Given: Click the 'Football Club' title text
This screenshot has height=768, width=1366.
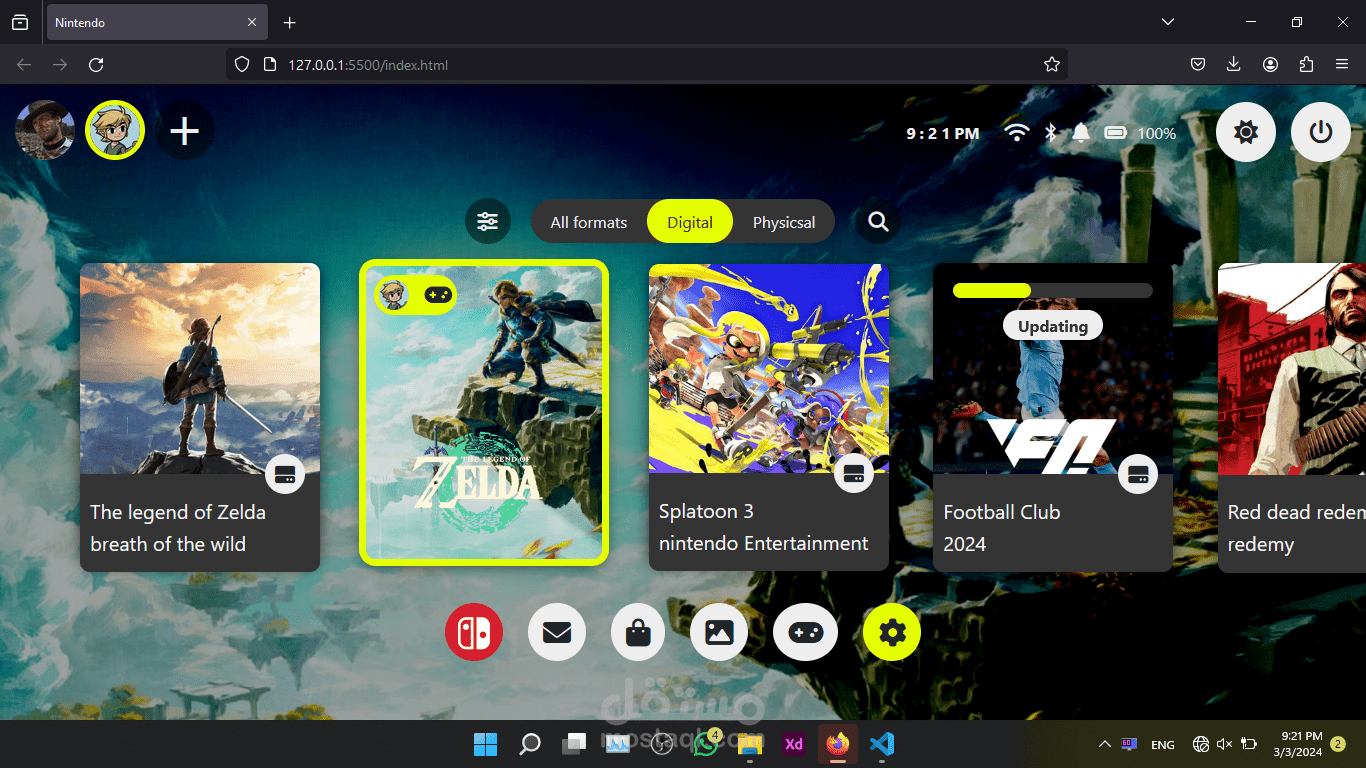Looking at the screenshot, I should (1002, 512).
